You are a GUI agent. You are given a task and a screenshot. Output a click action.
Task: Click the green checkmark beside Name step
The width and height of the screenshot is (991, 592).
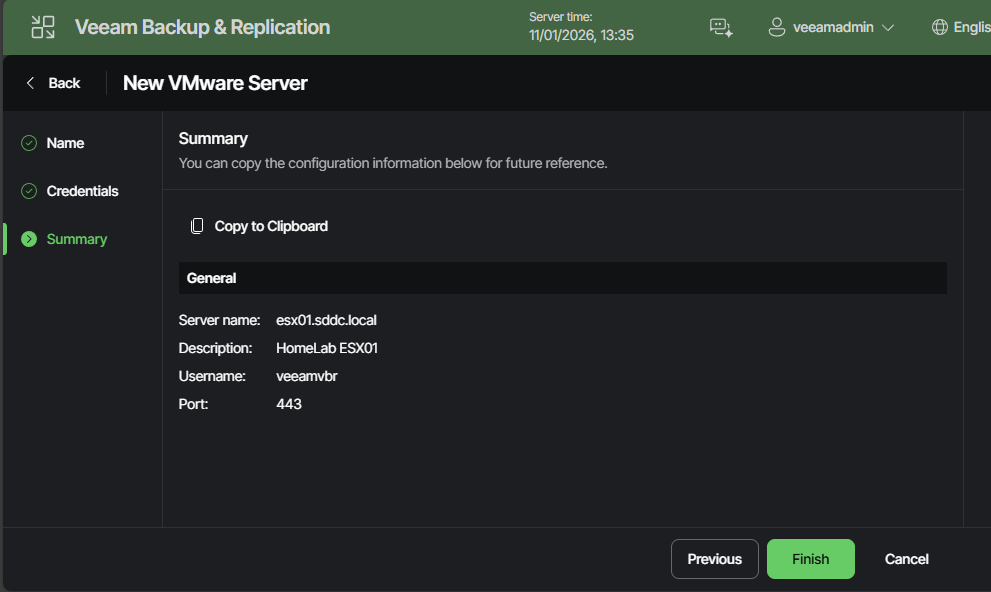click(x=27, y=142)
